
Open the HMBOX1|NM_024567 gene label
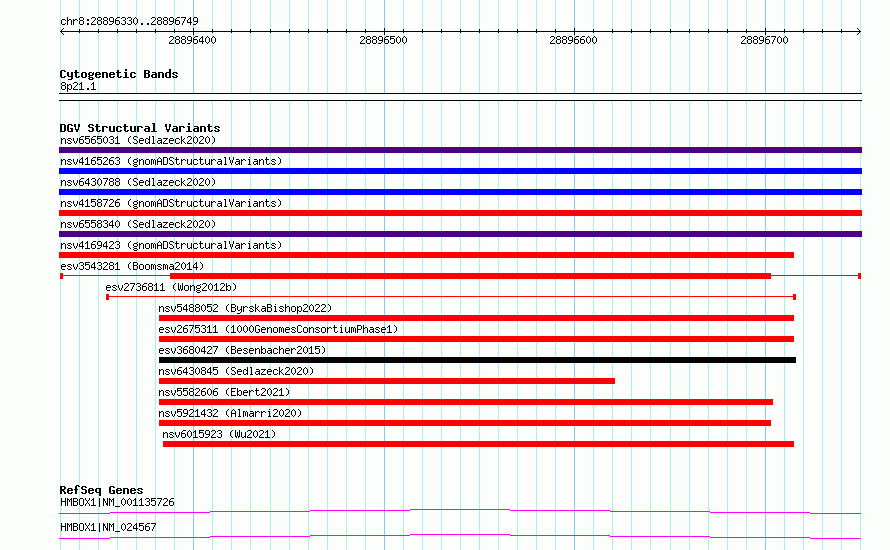pos(108,527)
